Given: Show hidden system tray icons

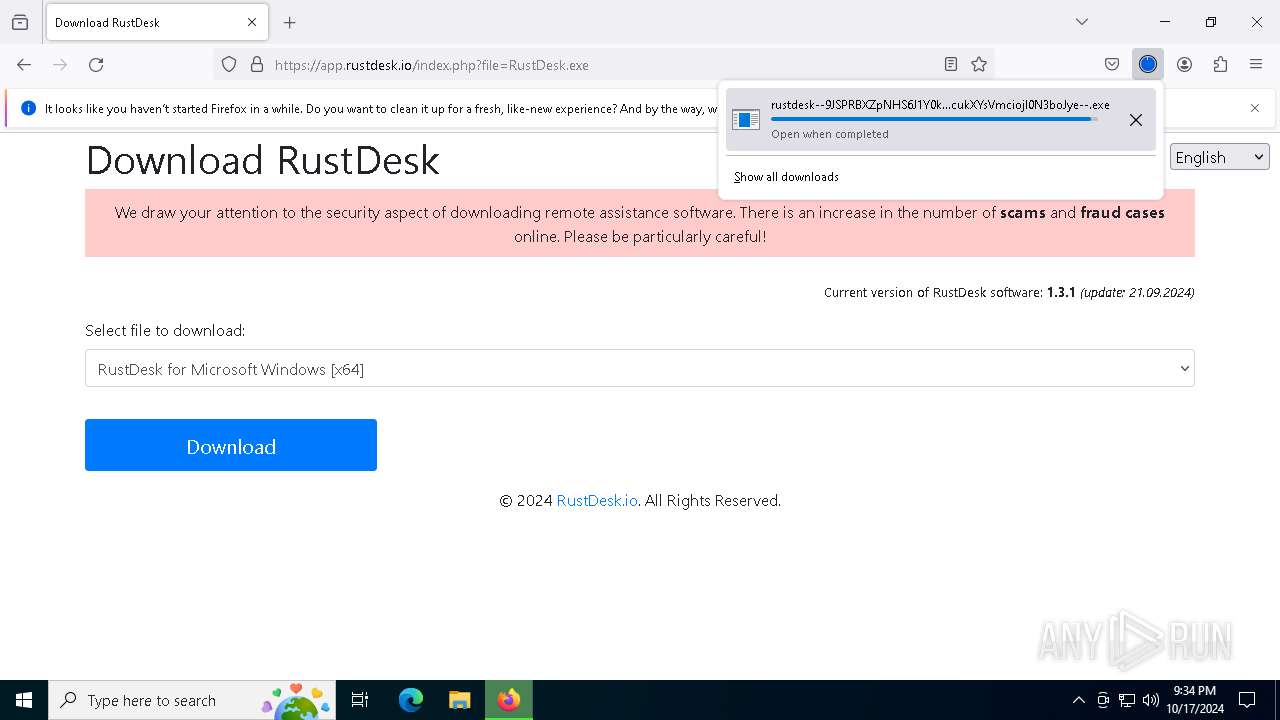Looking at the screenshot, I should coord(1078,700).
